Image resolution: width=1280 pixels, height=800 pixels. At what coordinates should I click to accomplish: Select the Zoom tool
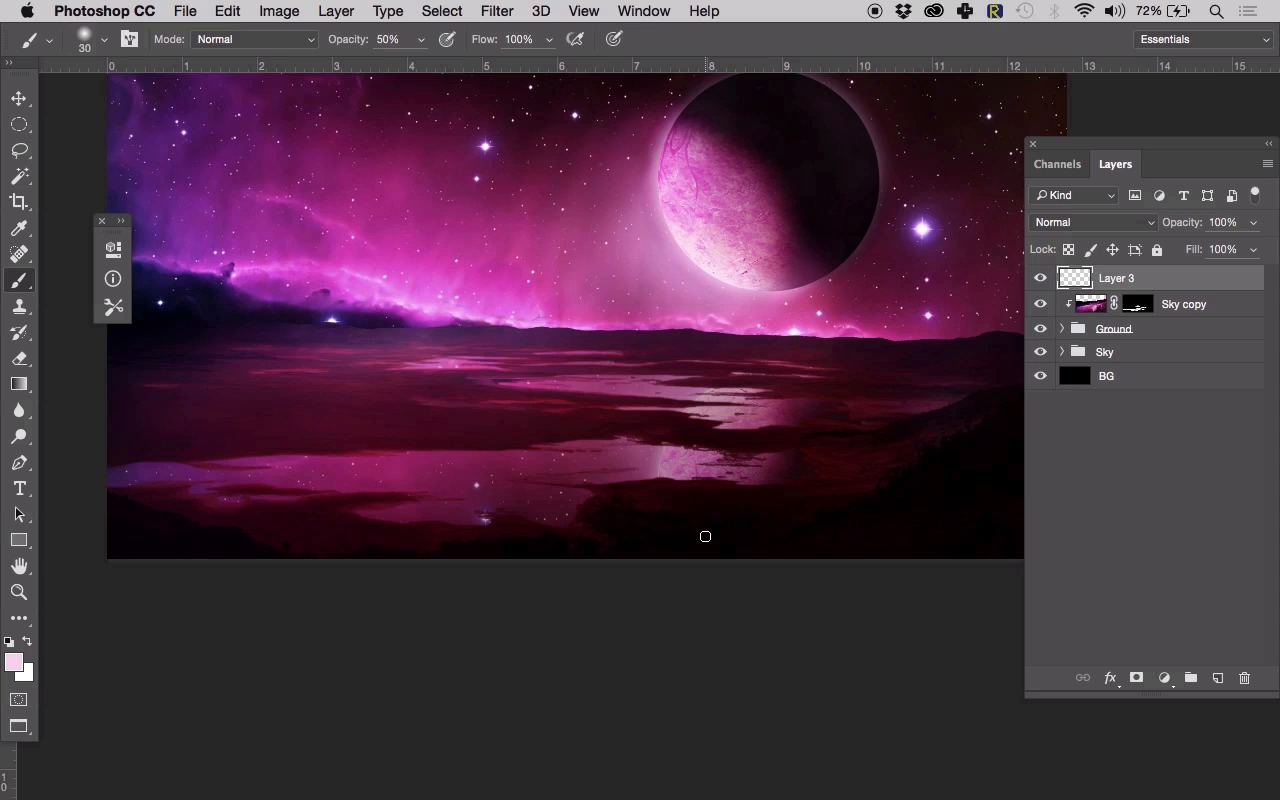pos(19,592)
